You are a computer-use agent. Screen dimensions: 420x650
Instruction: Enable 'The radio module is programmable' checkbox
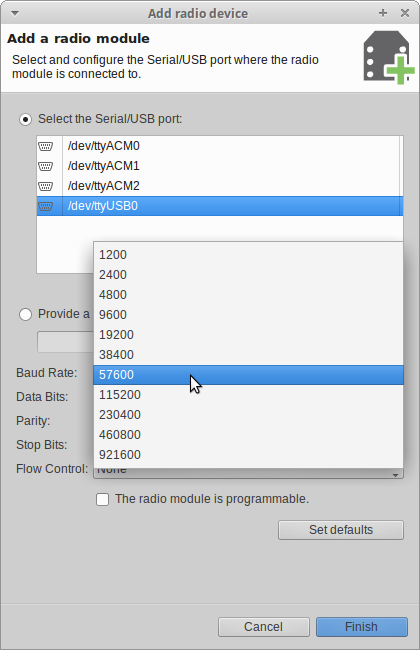coord(102,499)
